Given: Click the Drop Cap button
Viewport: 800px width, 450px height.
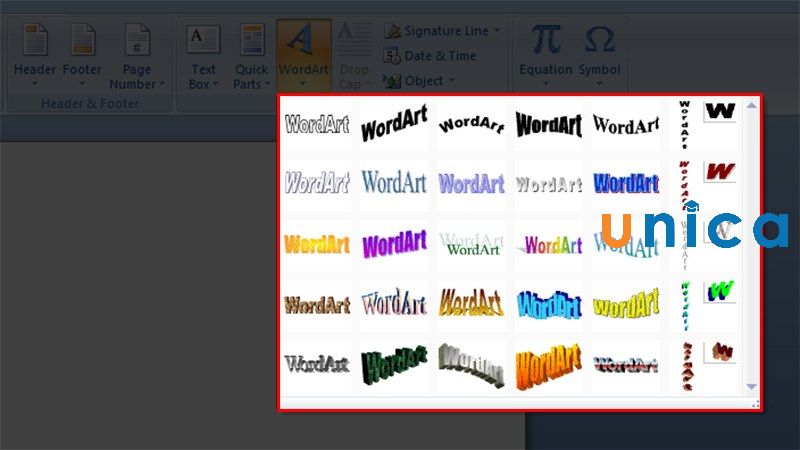Looking at the screenshot, I should pos(354,57).
